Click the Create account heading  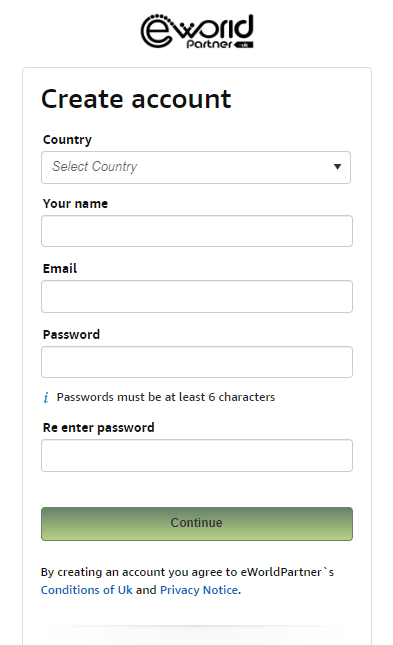pyautogui.click(x=136, y=99)
